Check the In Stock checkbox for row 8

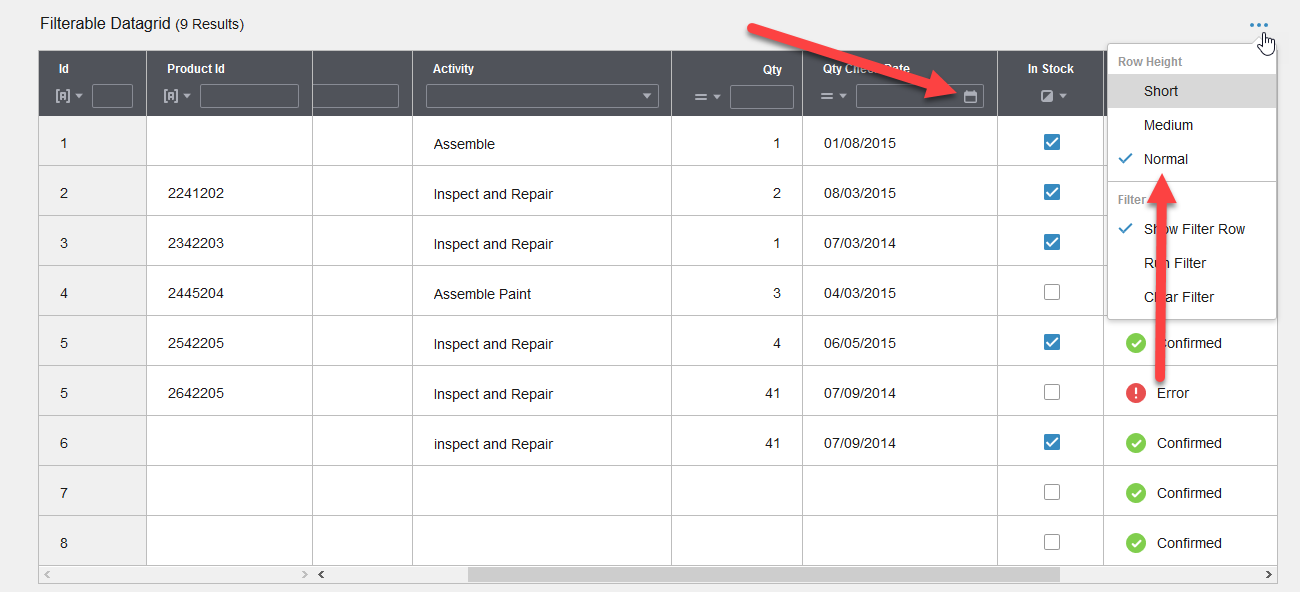point(1051,542)
